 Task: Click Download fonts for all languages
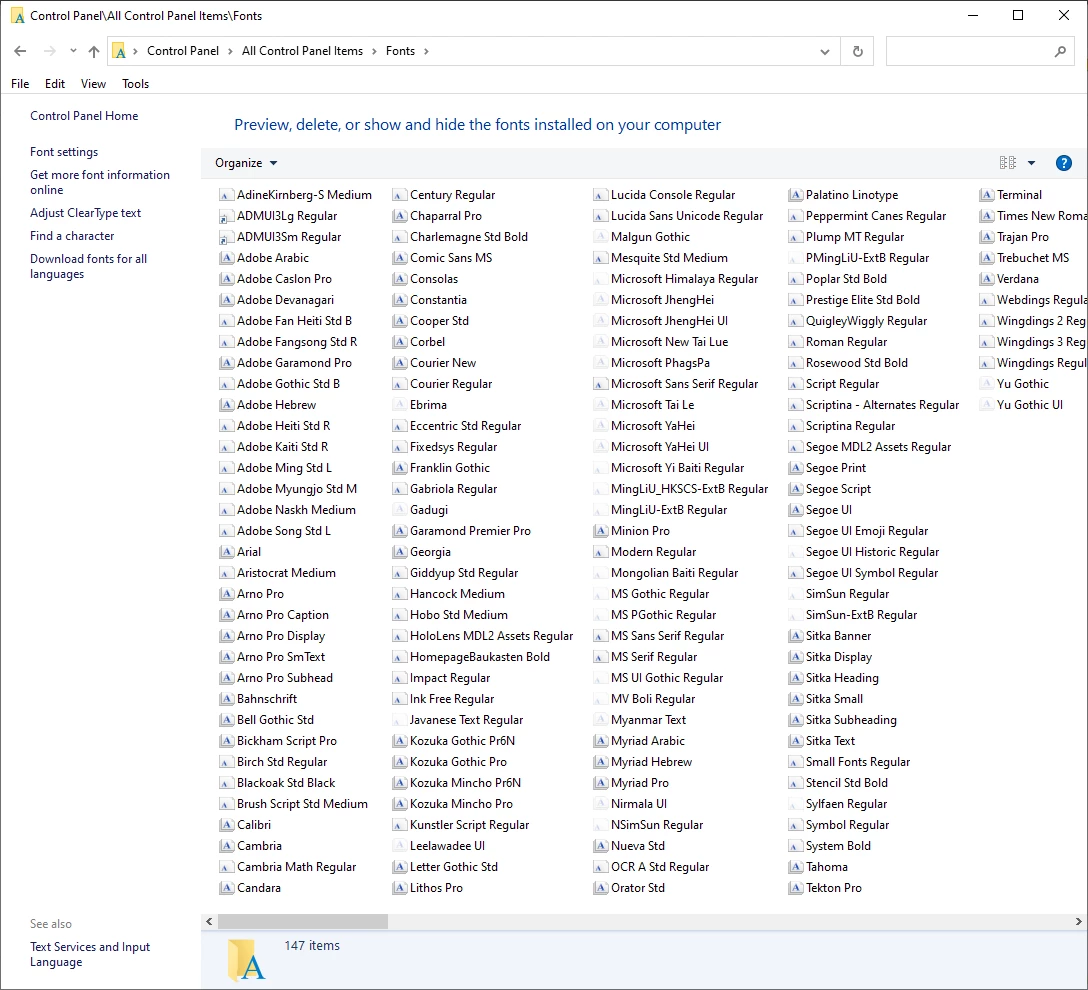88,266
